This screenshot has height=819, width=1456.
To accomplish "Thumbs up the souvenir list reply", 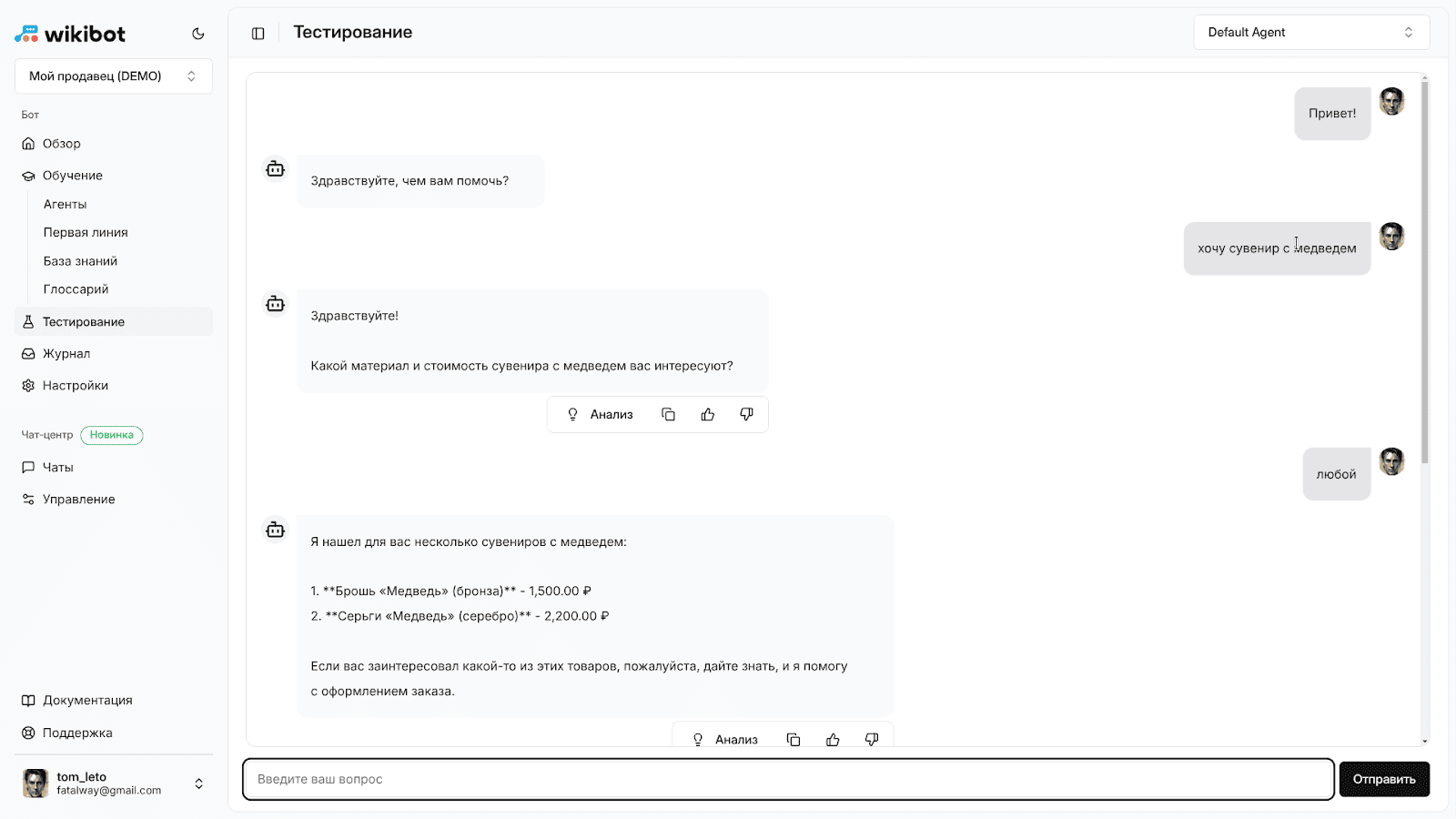I will 833,740.
